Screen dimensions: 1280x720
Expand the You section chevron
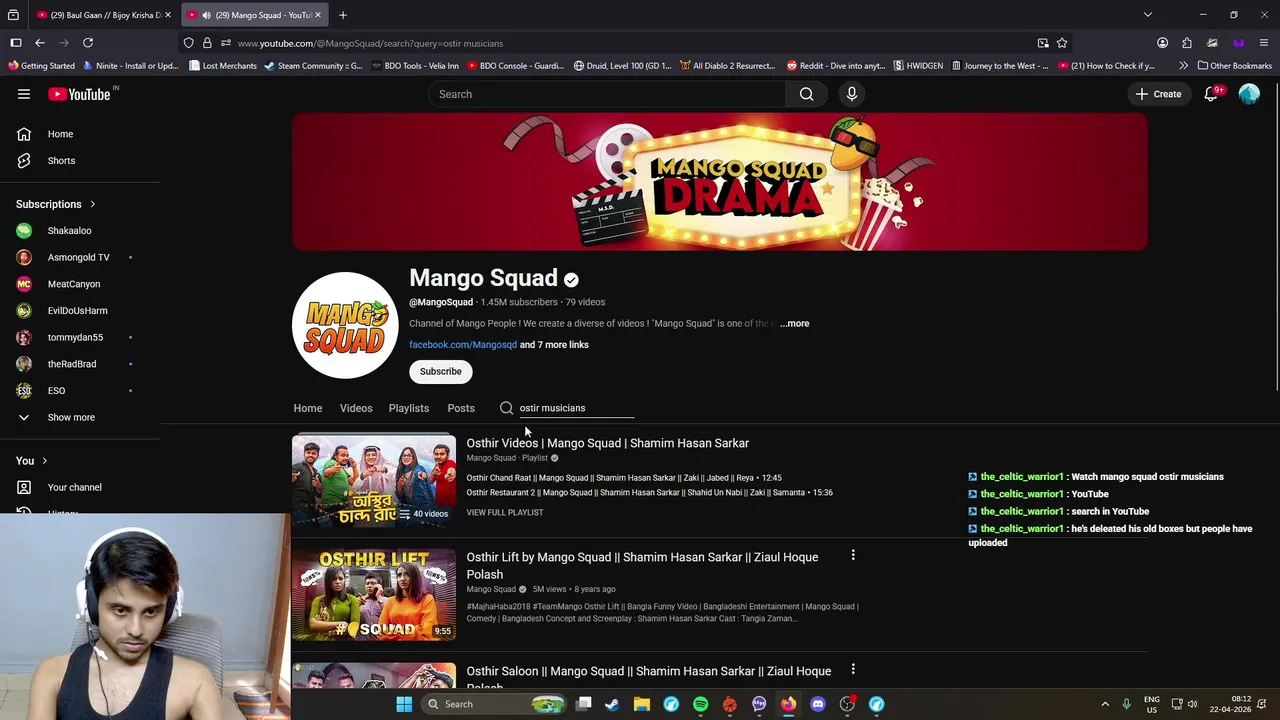(44, 461)
